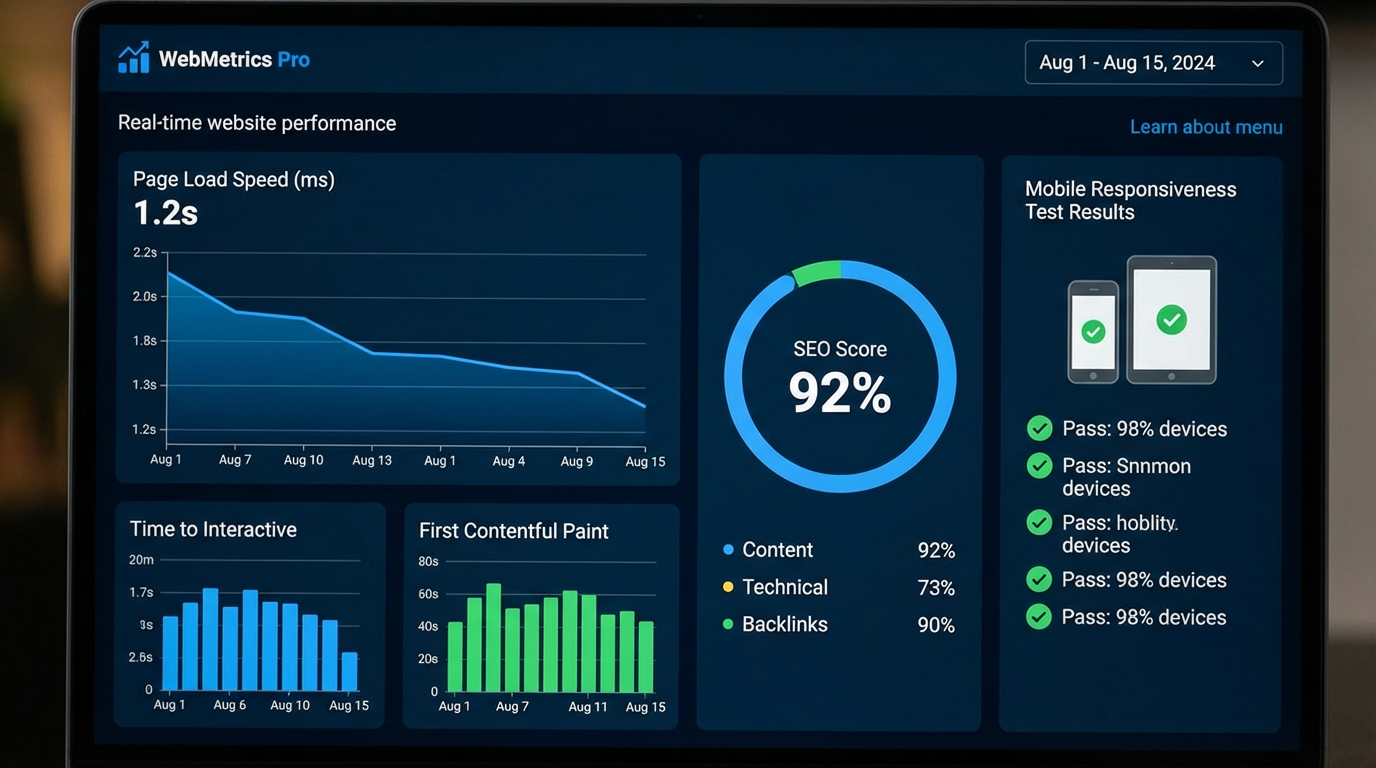Click the checkmark on Pass: hoblity. devices row

coord(1039,522)
